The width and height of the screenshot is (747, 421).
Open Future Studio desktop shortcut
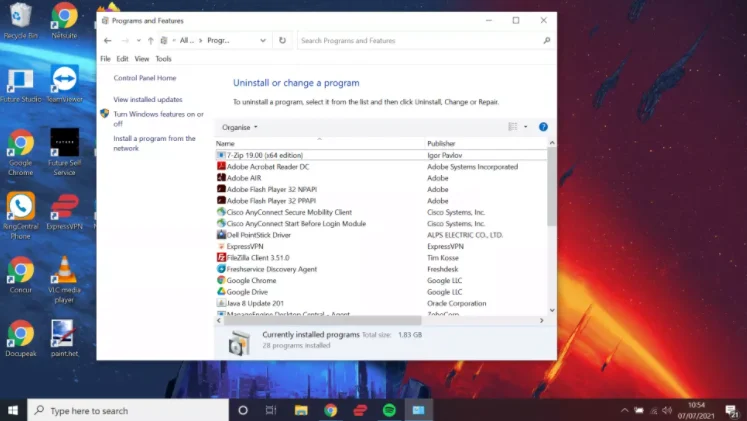[20, 86]
